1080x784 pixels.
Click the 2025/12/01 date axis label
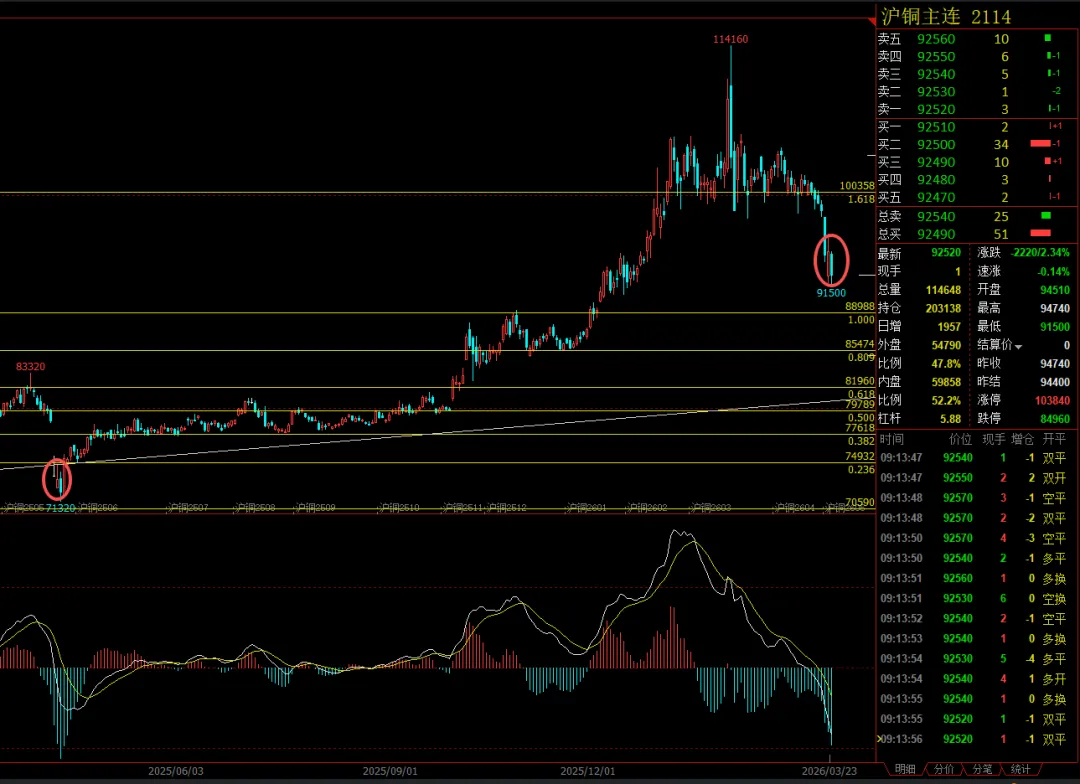click(588, 771)
